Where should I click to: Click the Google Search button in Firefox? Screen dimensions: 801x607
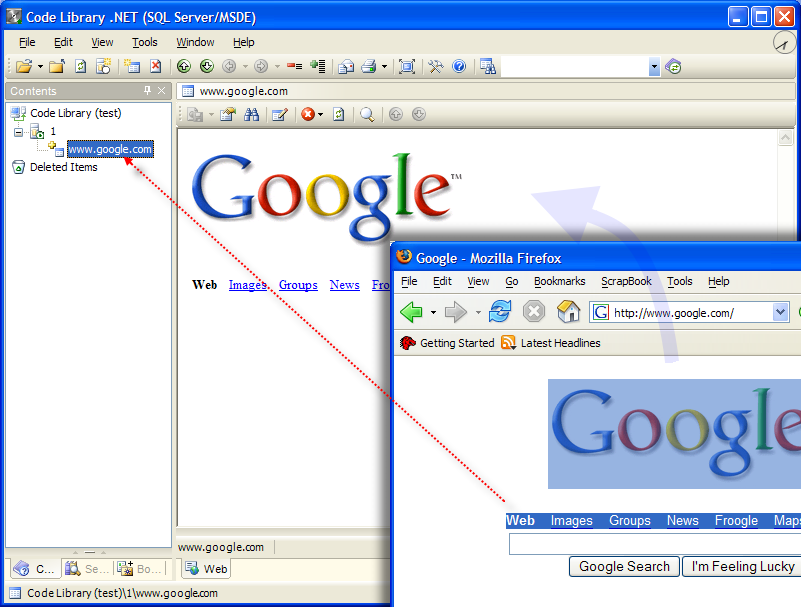[624, 566]
